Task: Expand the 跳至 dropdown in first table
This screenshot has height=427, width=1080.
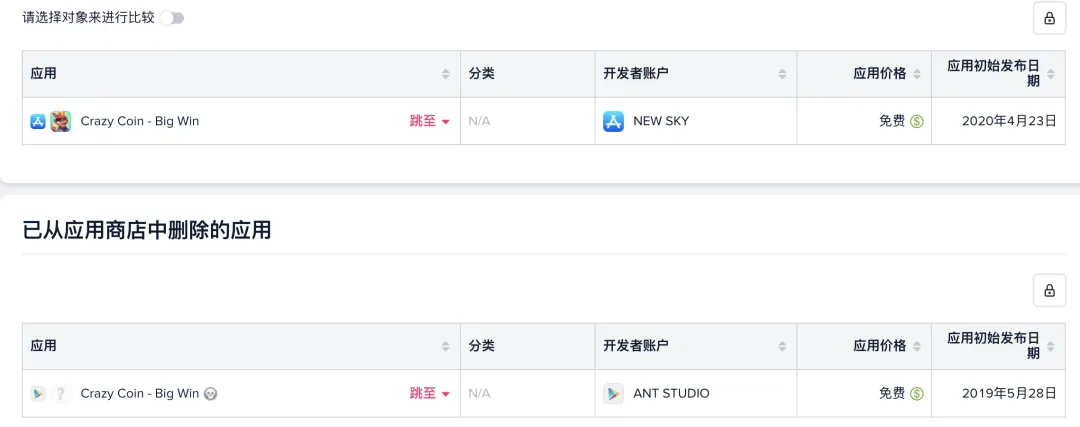Action: coord(430,121)
